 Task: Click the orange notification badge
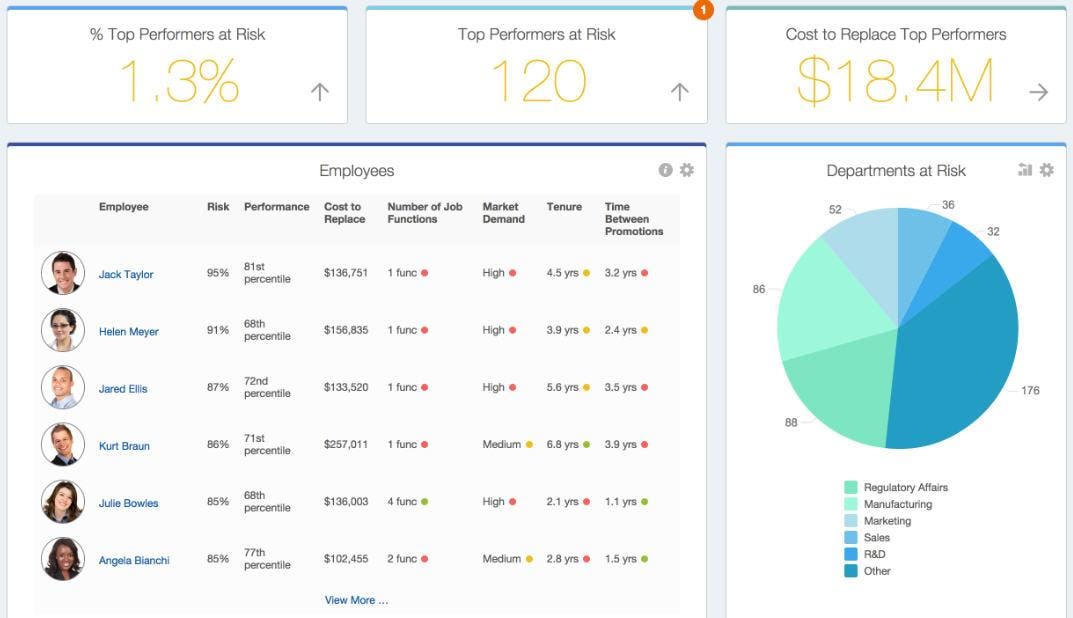click(x=703, y=10)
